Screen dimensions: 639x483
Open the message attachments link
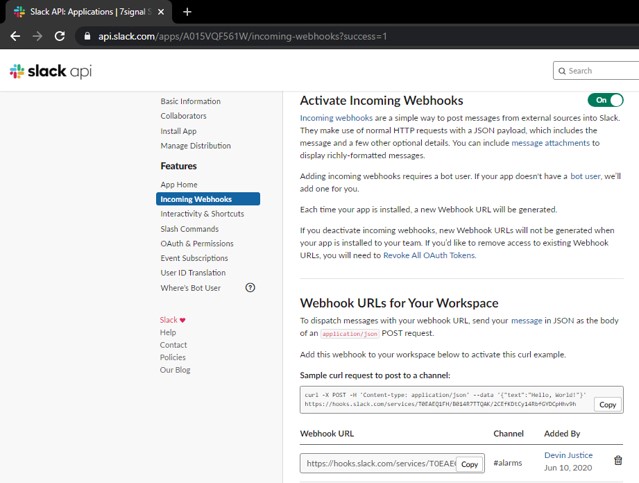[x=555, y=143]
